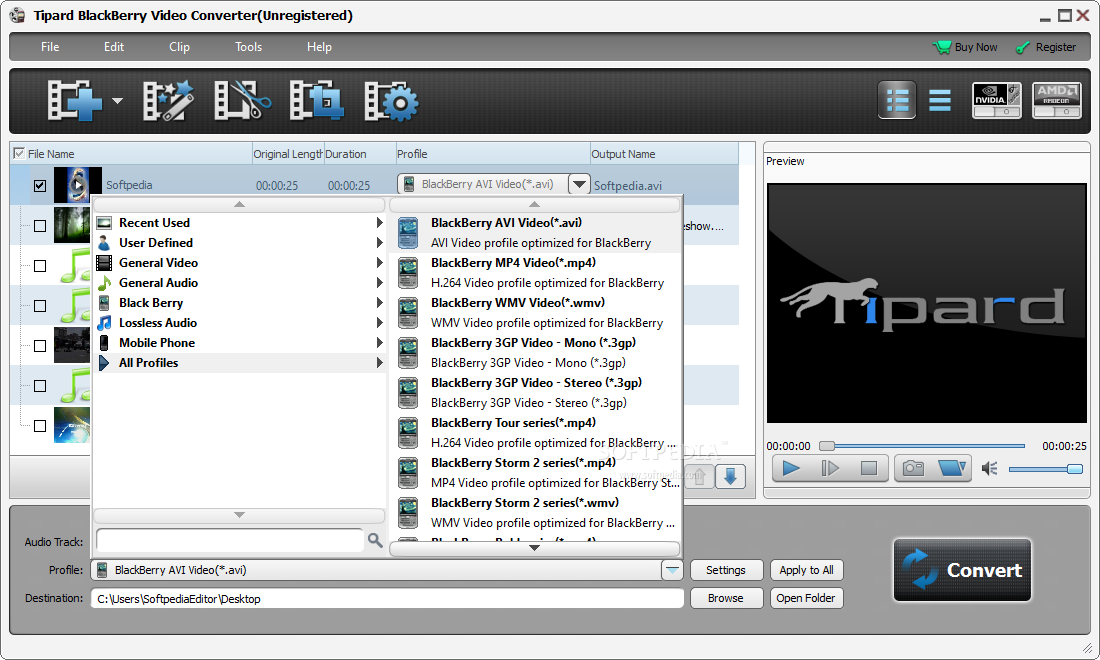Click the next frame step button
This screenshot has height=660, width=1100.
pos(830,468)
